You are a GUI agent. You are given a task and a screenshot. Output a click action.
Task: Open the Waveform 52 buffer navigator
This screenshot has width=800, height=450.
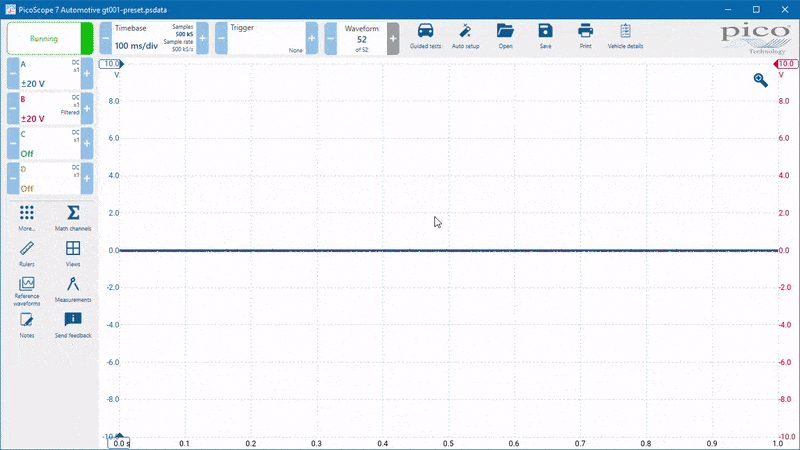(362, 38)
